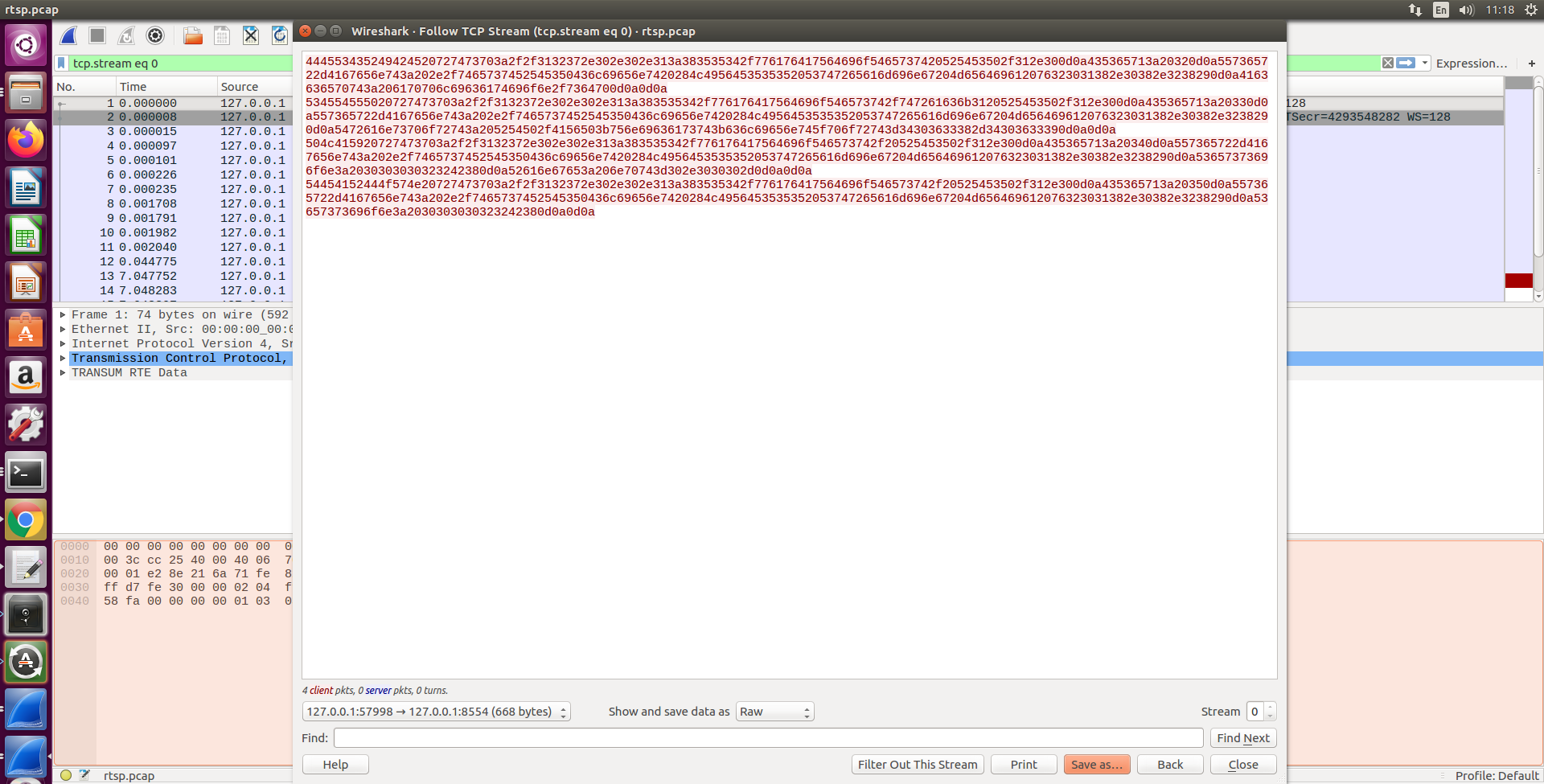Launch Firefox from the dock
Viewport: 1544px width, 784px height.
26,139
